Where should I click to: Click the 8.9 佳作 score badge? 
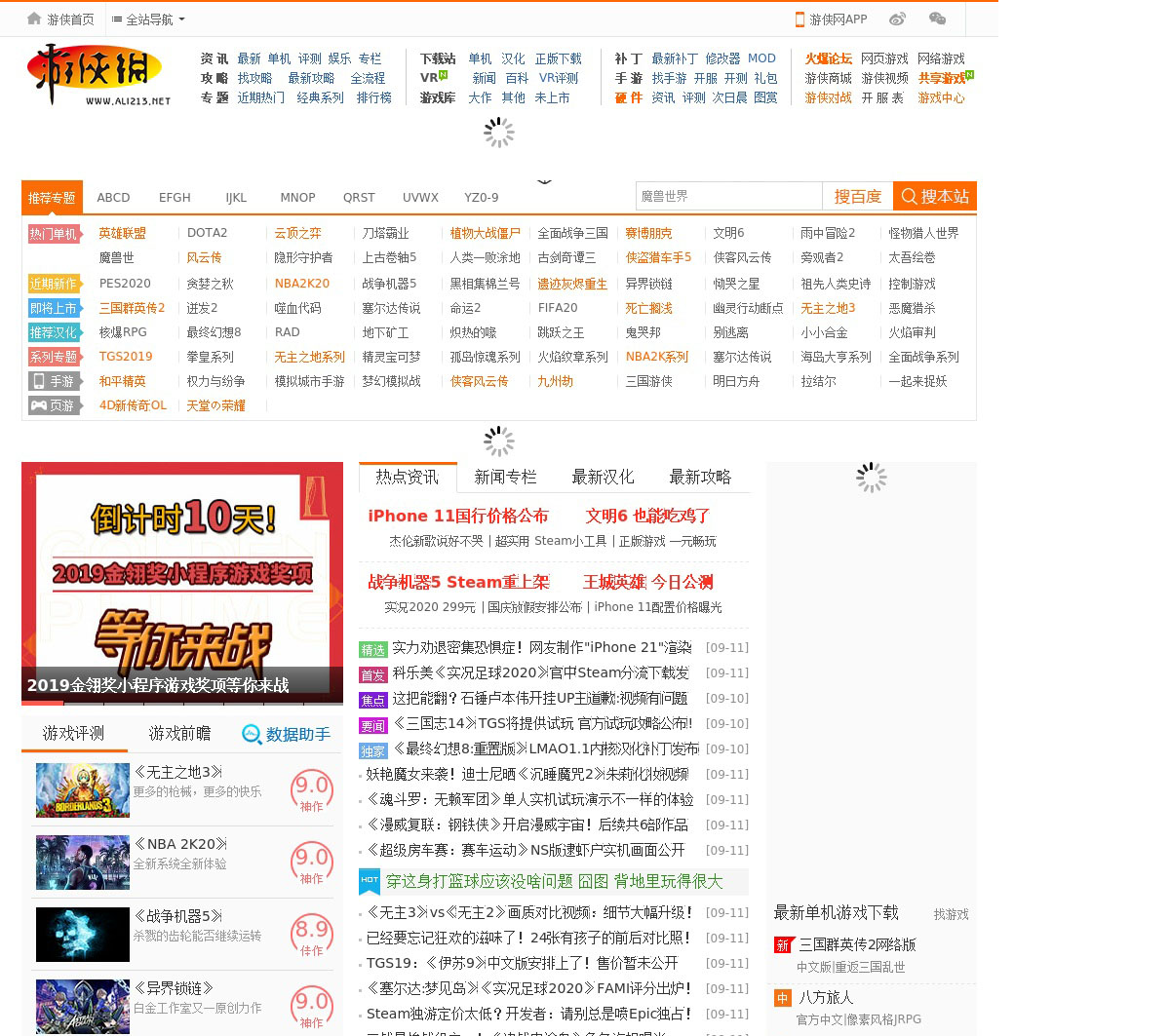pos(312,935)
